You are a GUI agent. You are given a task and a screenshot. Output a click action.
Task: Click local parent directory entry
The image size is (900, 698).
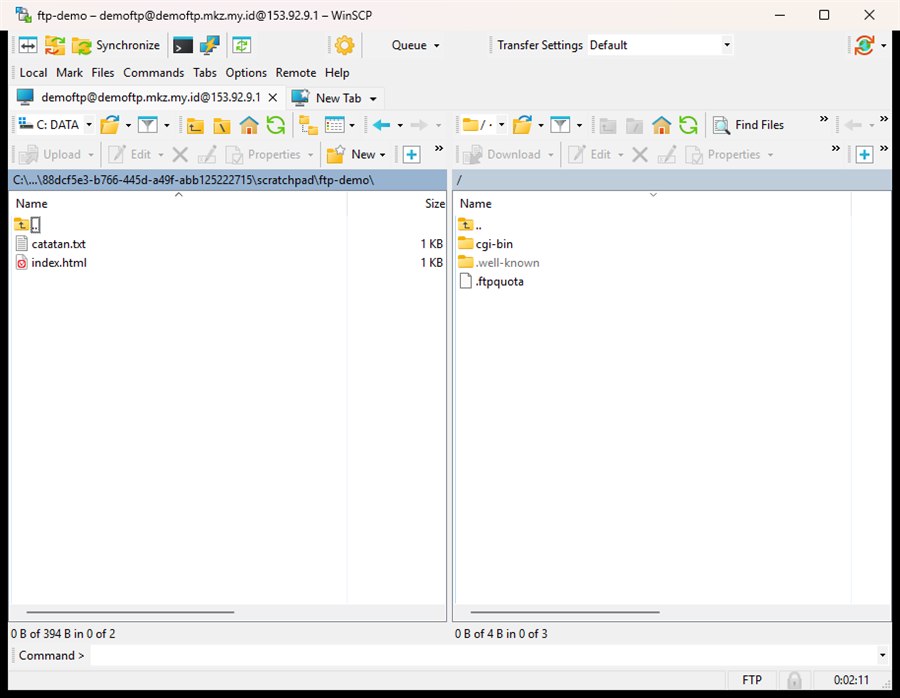click(x=28, y=224)
